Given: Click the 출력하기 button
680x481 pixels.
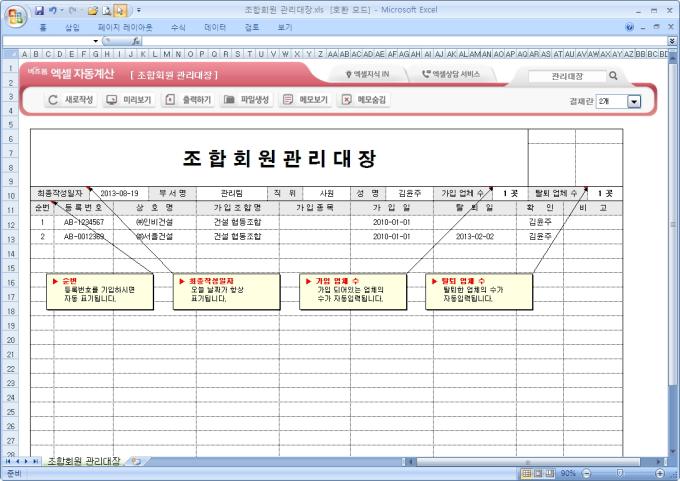Looking at the screenshot, I should (188, 100).
